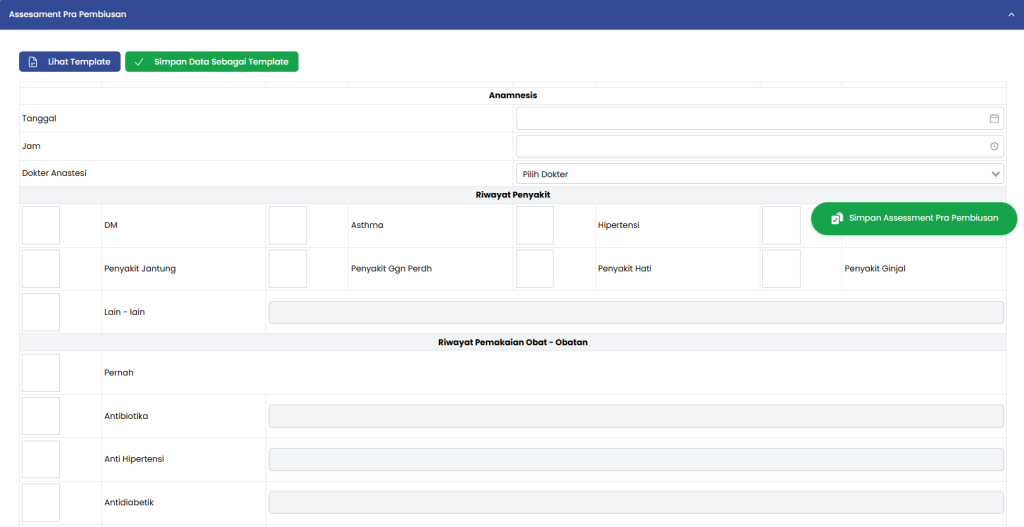Check the Lain - lain checkbox
Screen dimensions: 1024x527
click(x=41, y=312)
